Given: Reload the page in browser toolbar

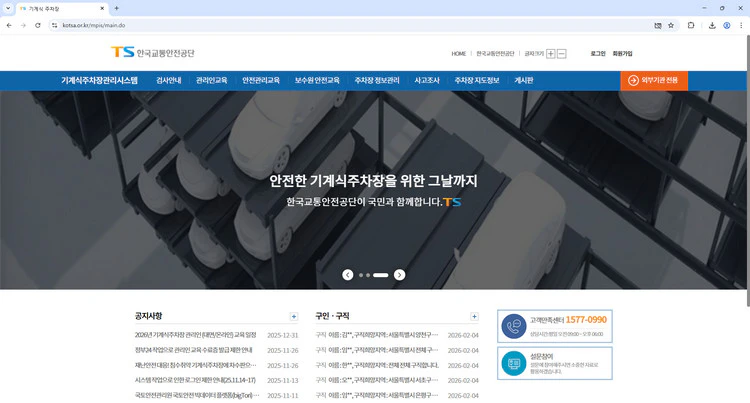Looking at the screenshot, I should coord(38,25).
